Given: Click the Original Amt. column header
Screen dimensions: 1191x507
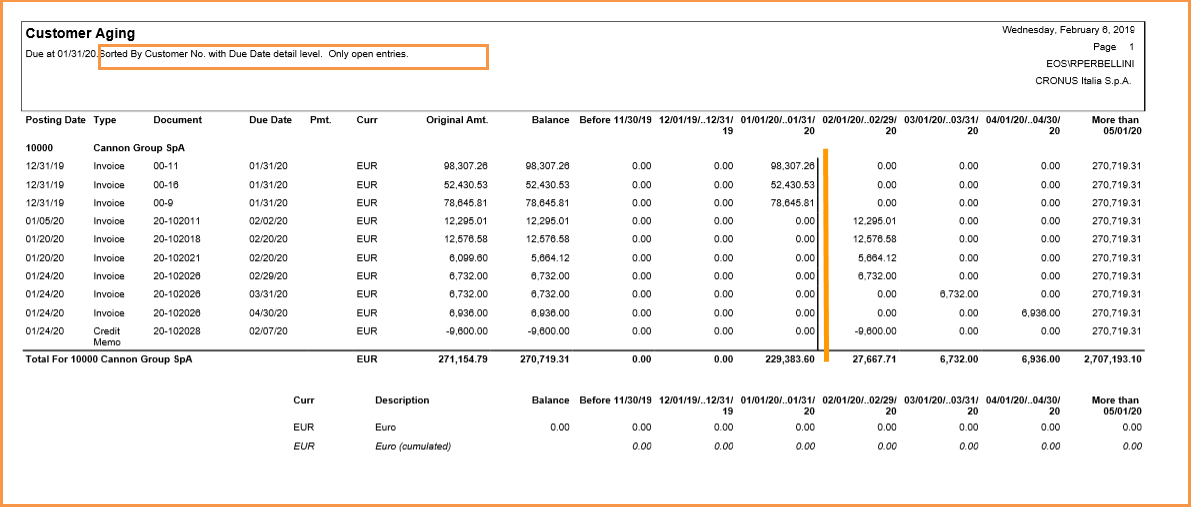Looking at the screenshot, I should click(457, 120).
